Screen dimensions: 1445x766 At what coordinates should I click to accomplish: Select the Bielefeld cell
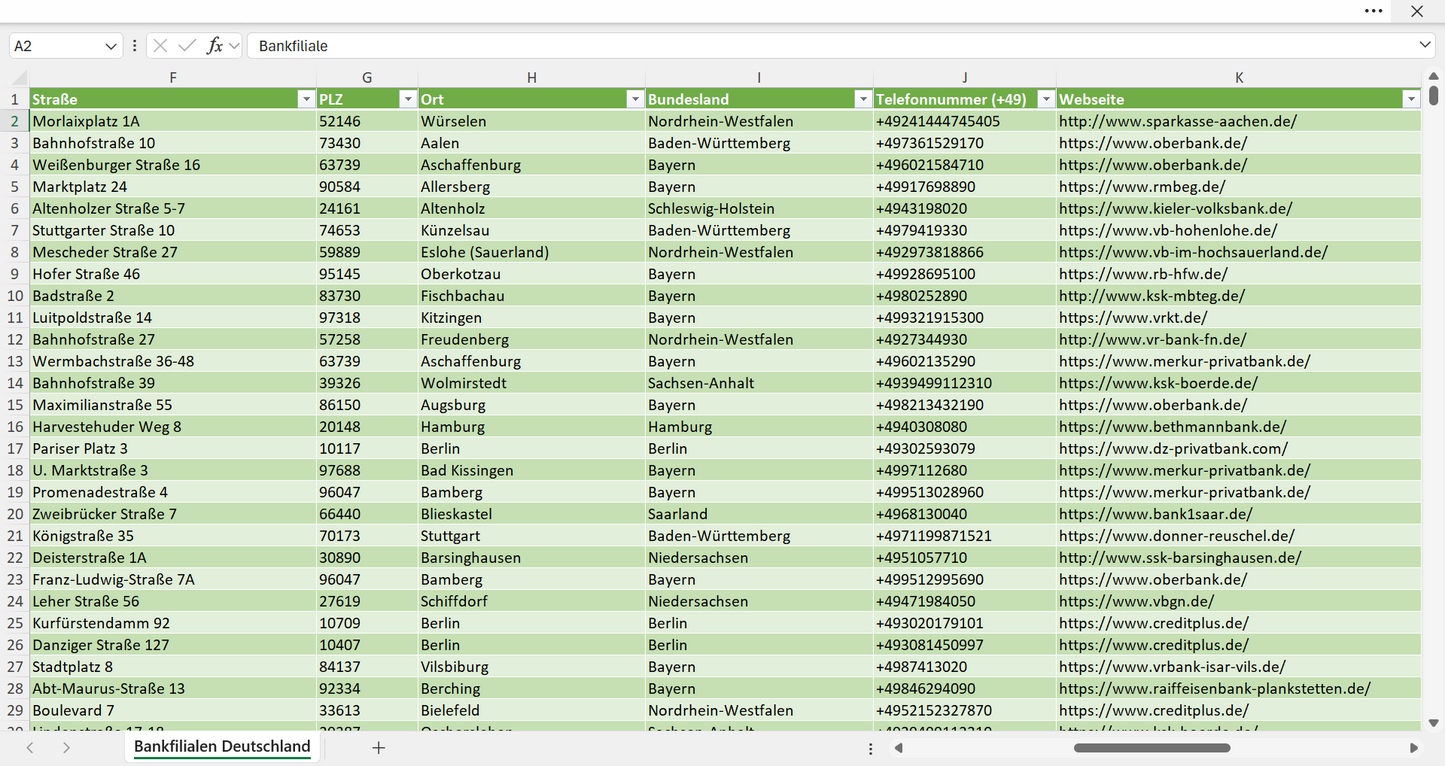(x=532, y=710)
